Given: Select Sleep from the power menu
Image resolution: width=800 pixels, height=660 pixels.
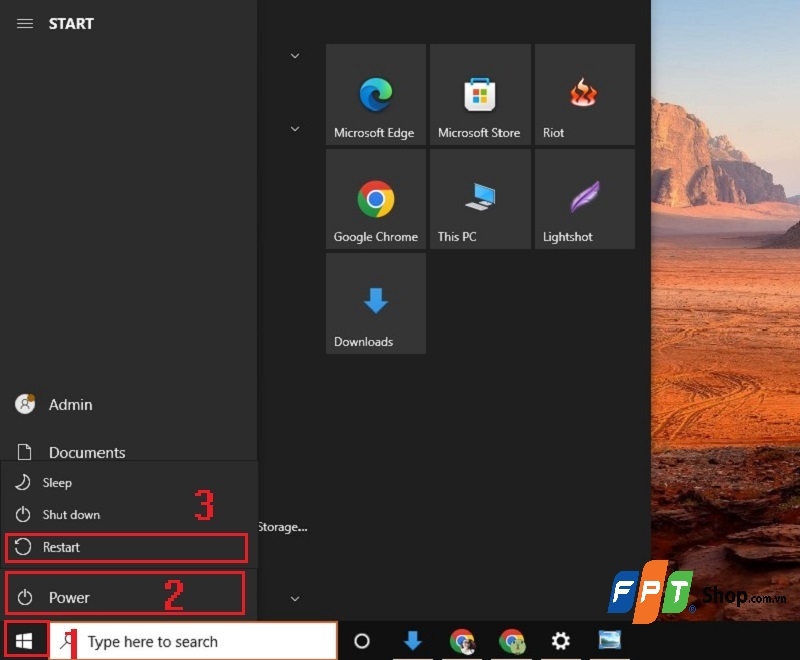Looking at the screenshot, I should (x=55, y=483).
